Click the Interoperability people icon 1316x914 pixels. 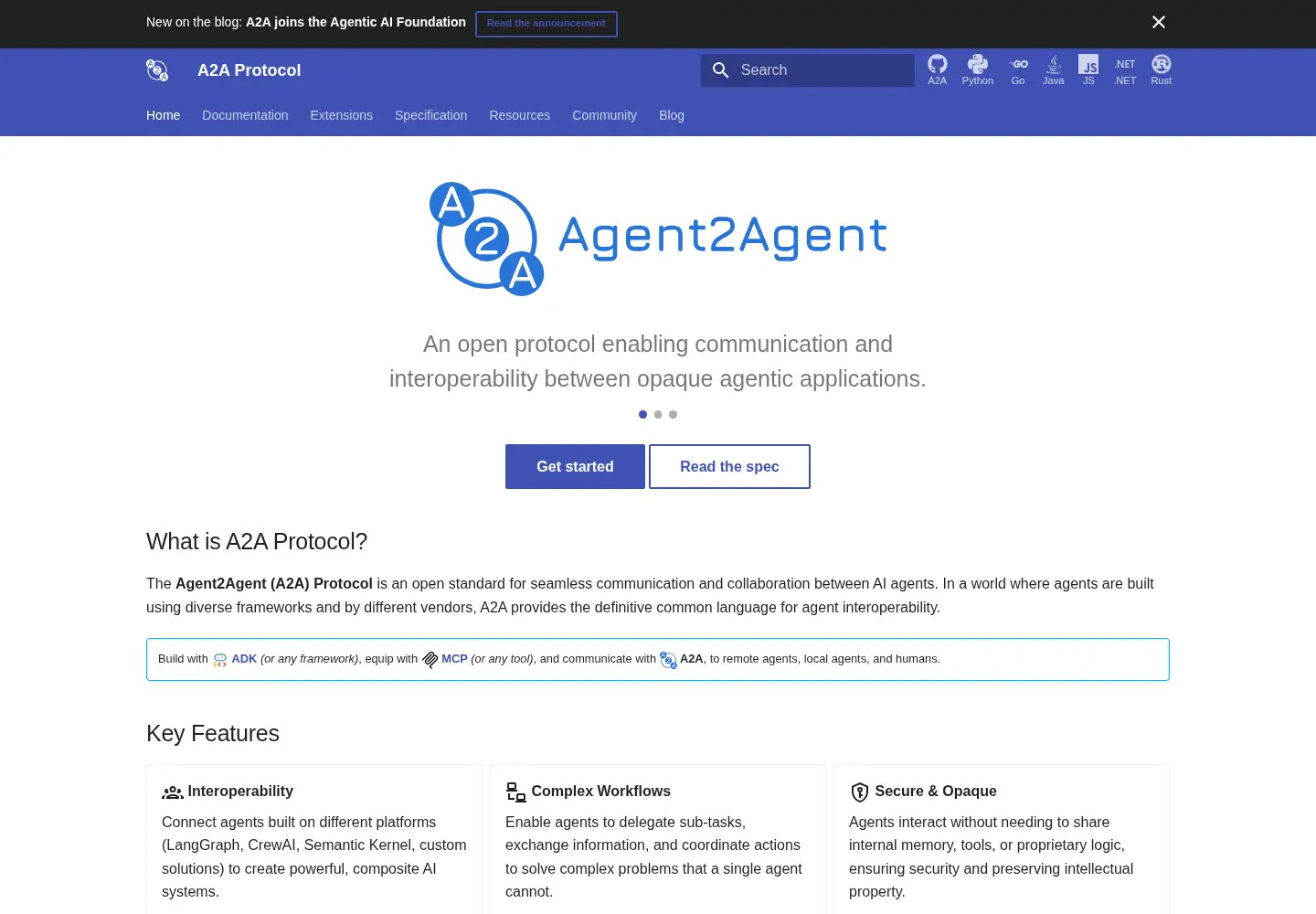(x=173, y=792)
